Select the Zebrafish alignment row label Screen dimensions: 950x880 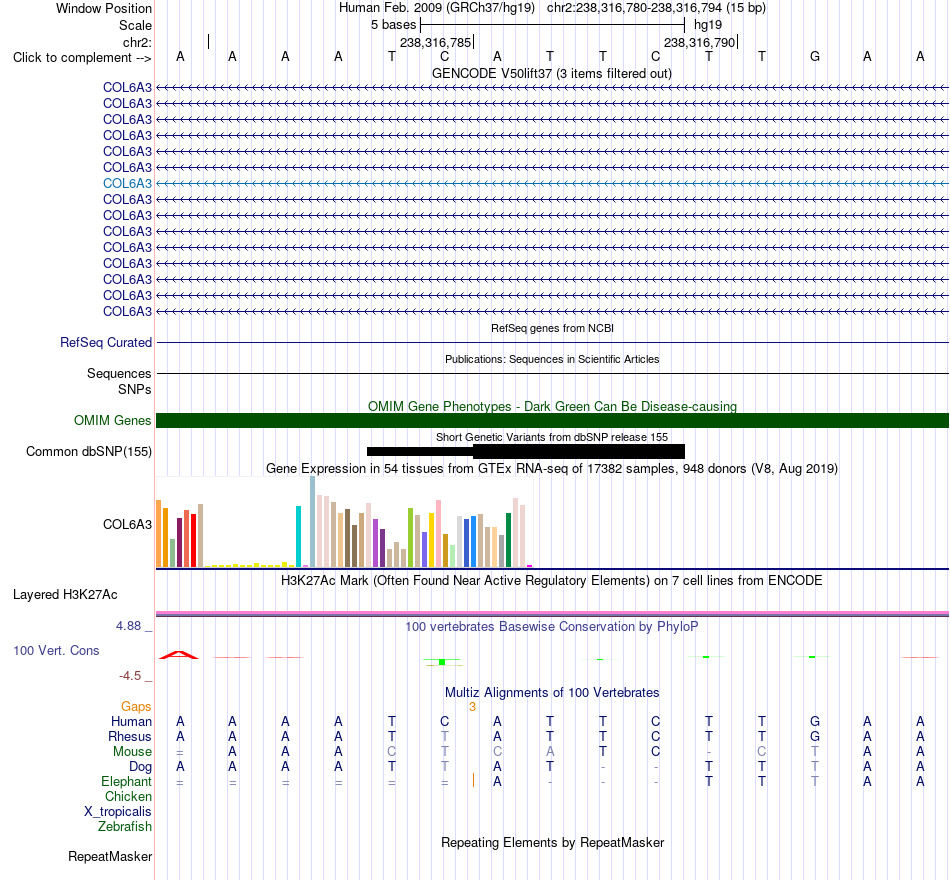pos(125,827)
